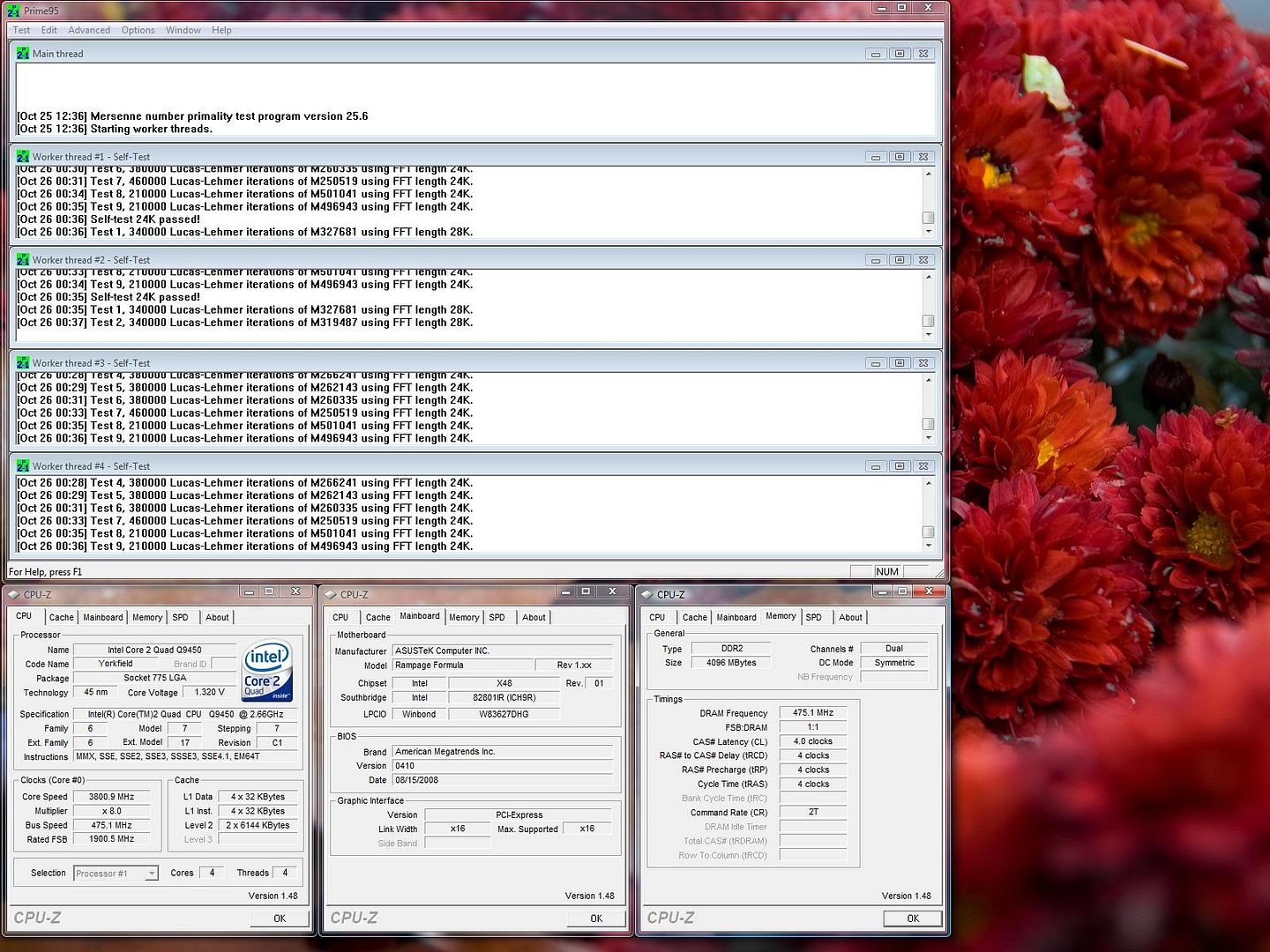The height and width of the screenshot is (952, 1270).
Task: Click the CPU-Z icon on the Motherboard window
Action: pos(330,595)
